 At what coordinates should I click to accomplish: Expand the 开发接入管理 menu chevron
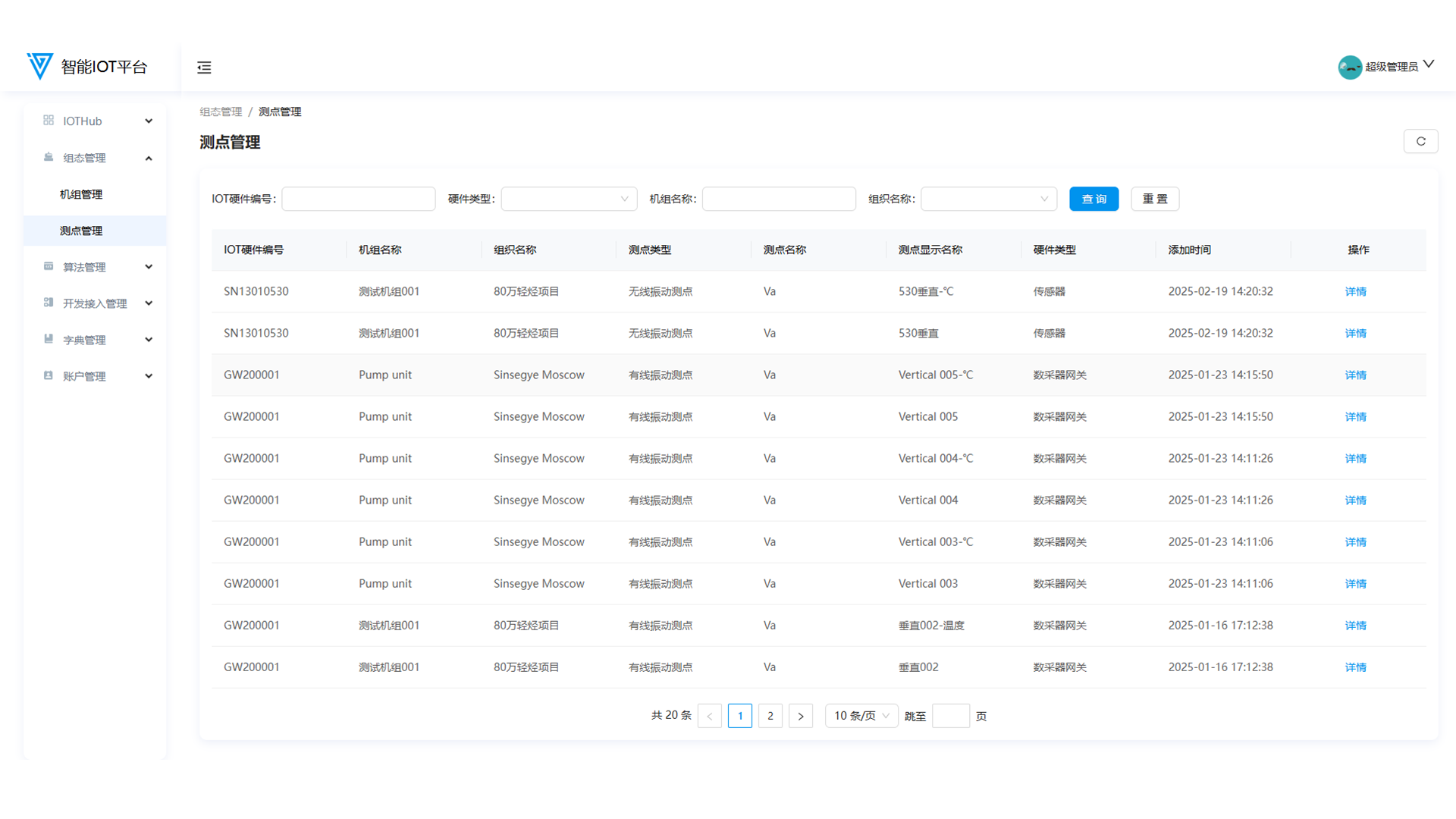coord(149,303)
